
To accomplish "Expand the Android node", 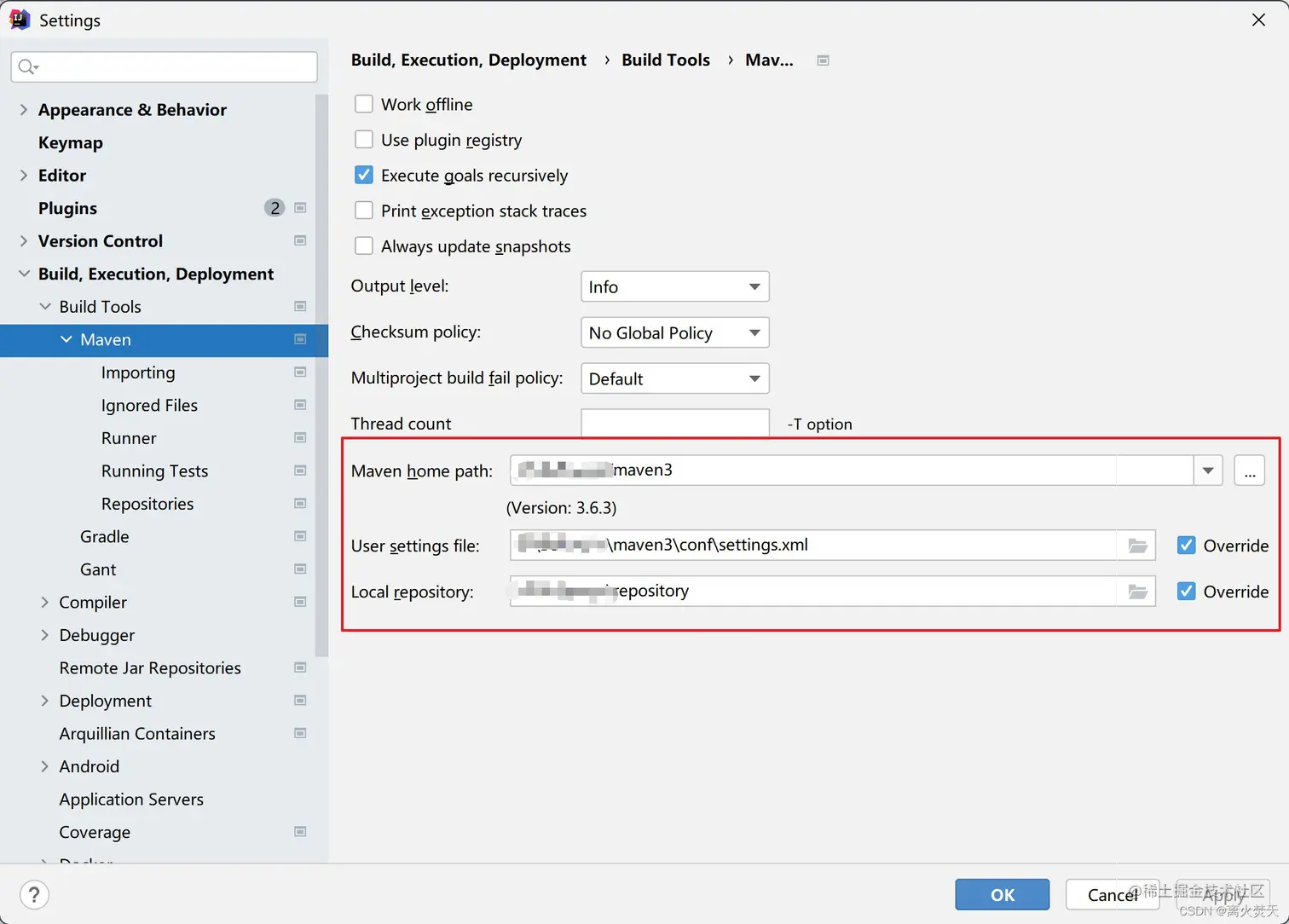I will coord(45,766).
